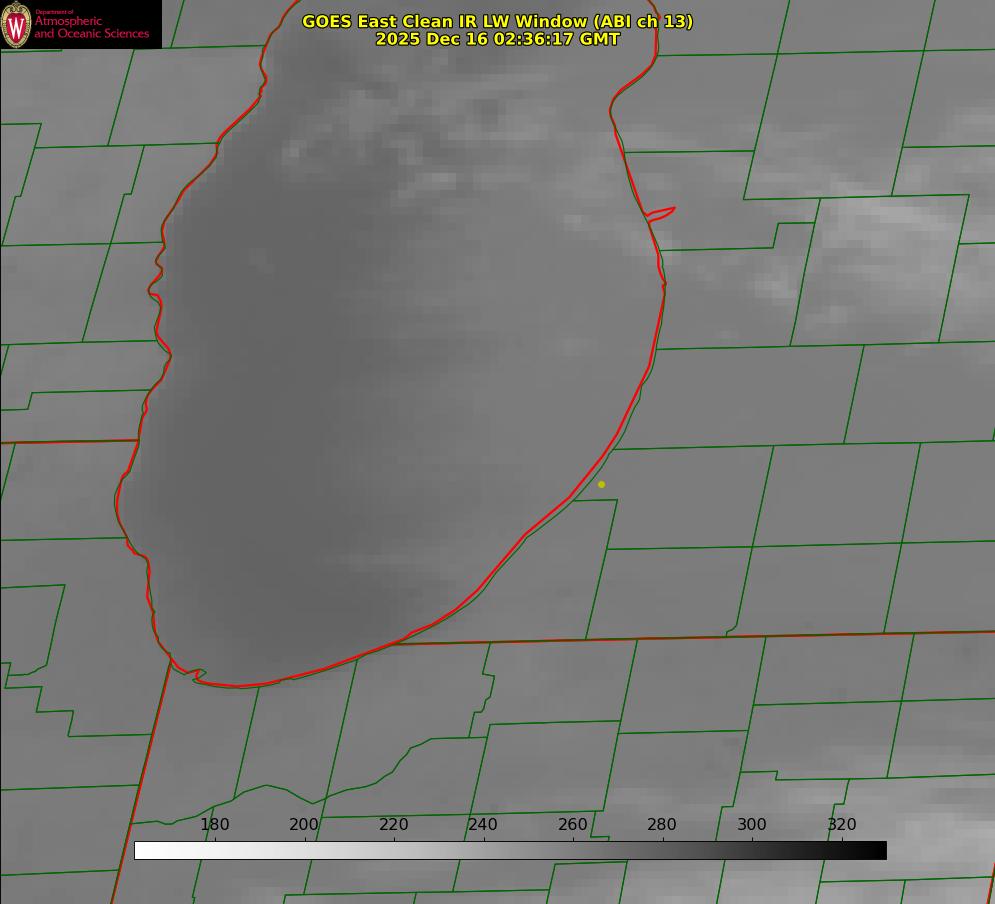
Task: Click the black end of the colorbar
Action: [x=878, y=850]
